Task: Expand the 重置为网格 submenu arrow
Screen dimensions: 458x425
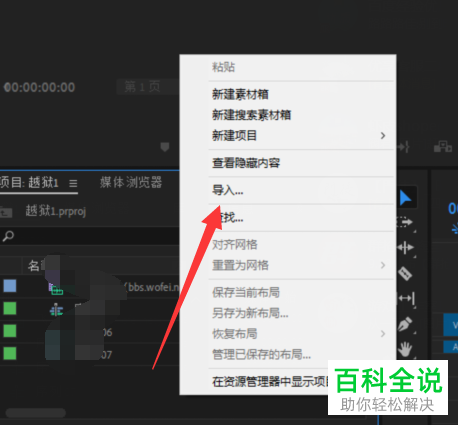Action: pyautogui.click(x=383, y=265)
